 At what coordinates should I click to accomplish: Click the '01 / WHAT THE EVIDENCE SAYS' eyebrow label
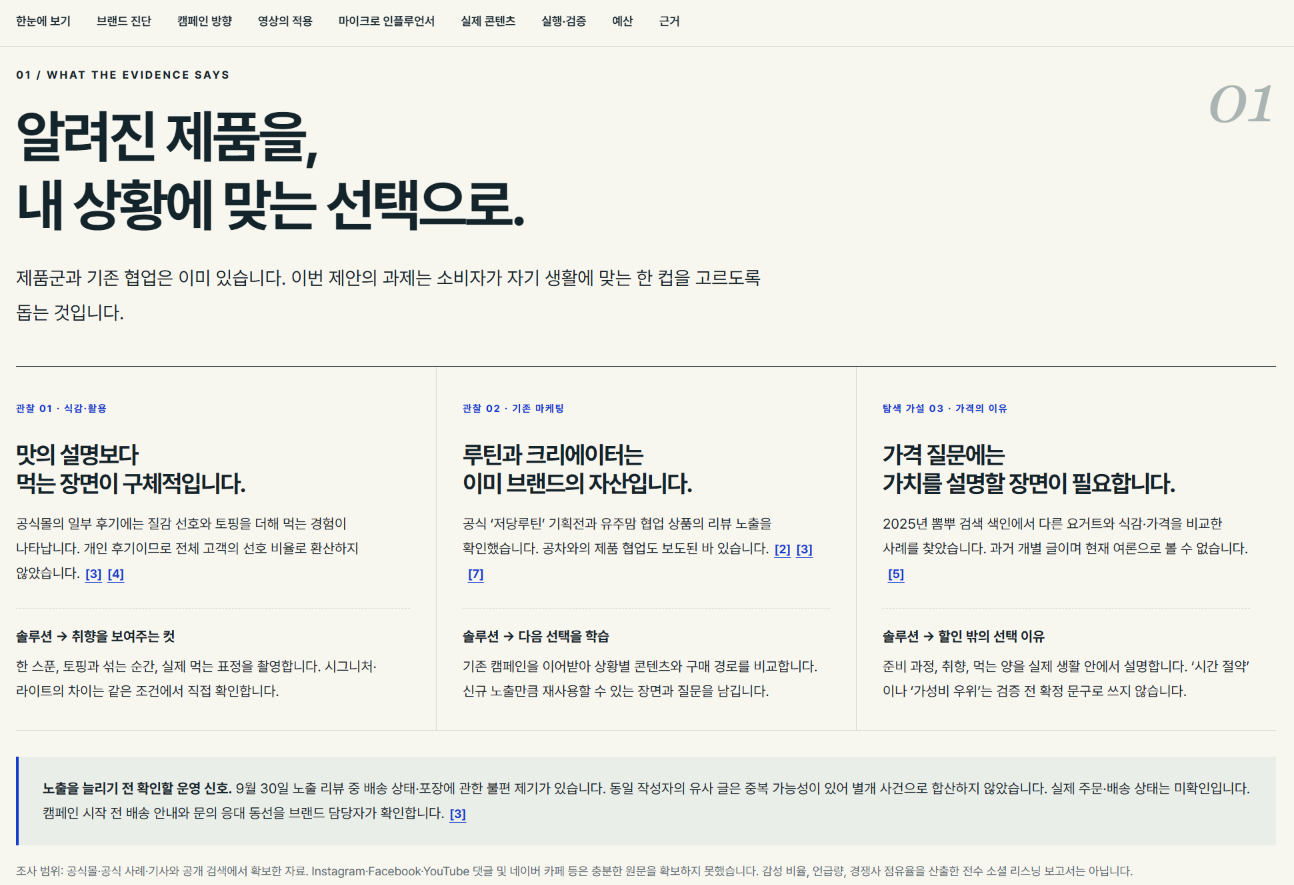click(x=123, y=75)
